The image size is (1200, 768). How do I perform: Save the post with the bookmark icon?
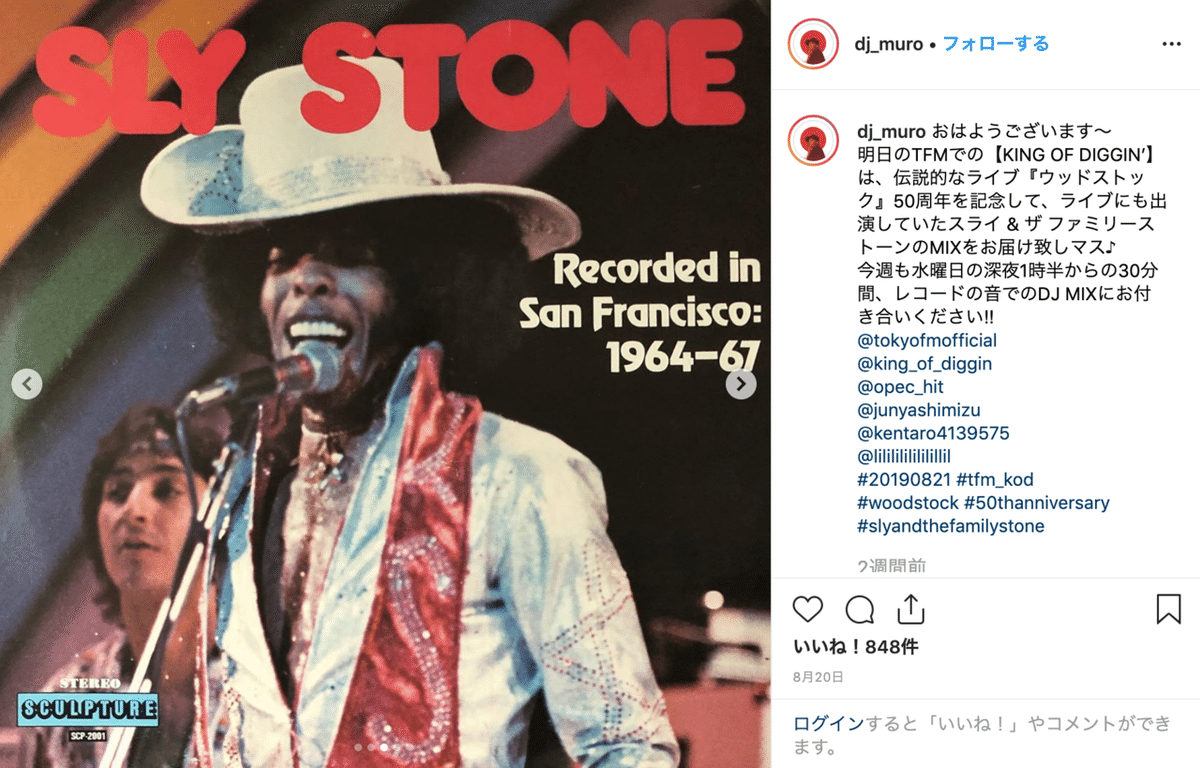[x=1168, y=609]
